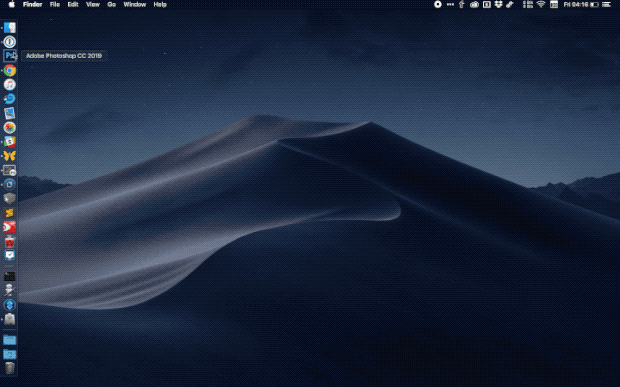The image size is (620, 387).
Task: Open Preview app in the Dock
Action: 9,113
